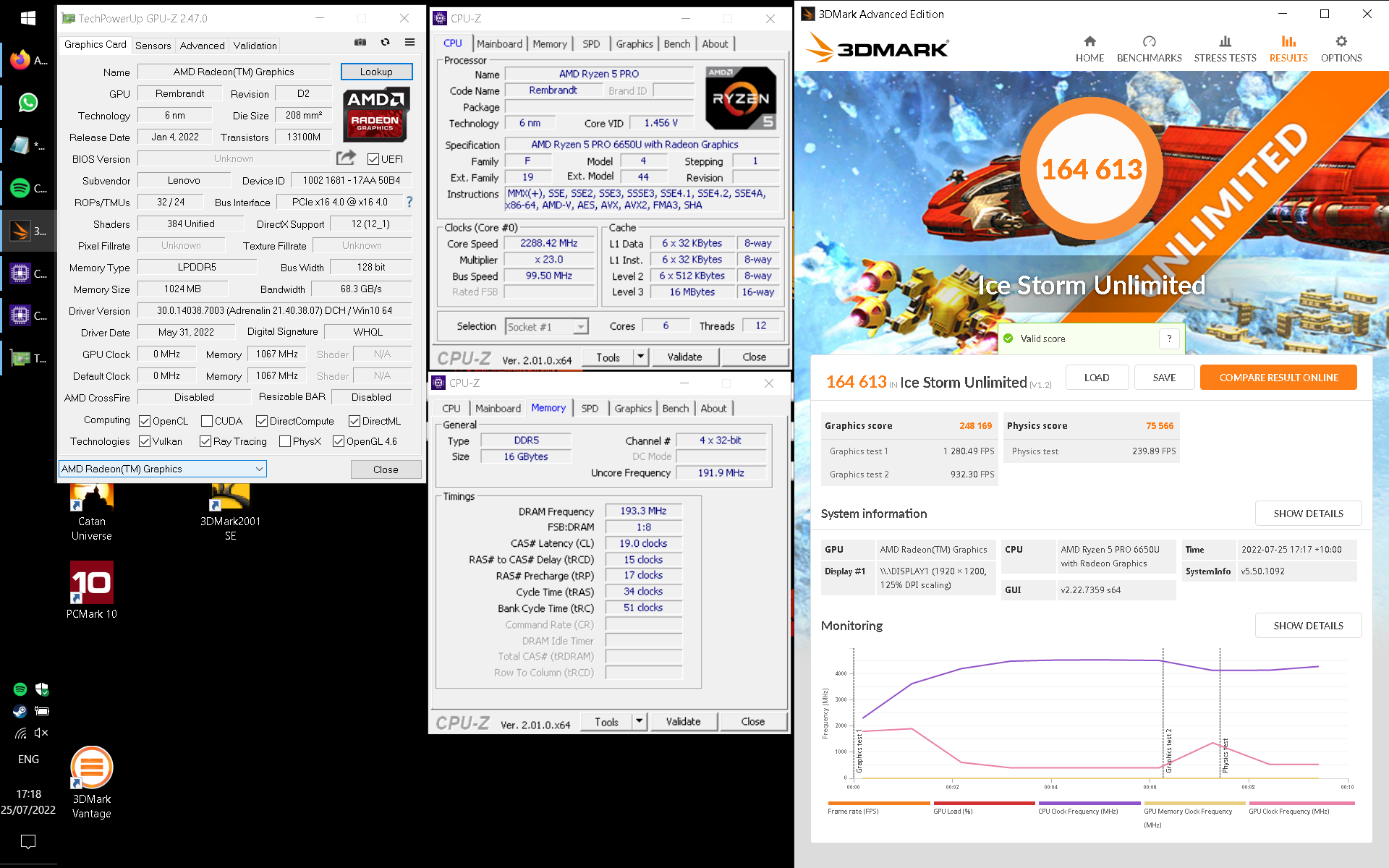Click the AMD Radeon Graphics logo in GPU-Z
This screenshot has height=868, width=1389.
click(375, 114)
